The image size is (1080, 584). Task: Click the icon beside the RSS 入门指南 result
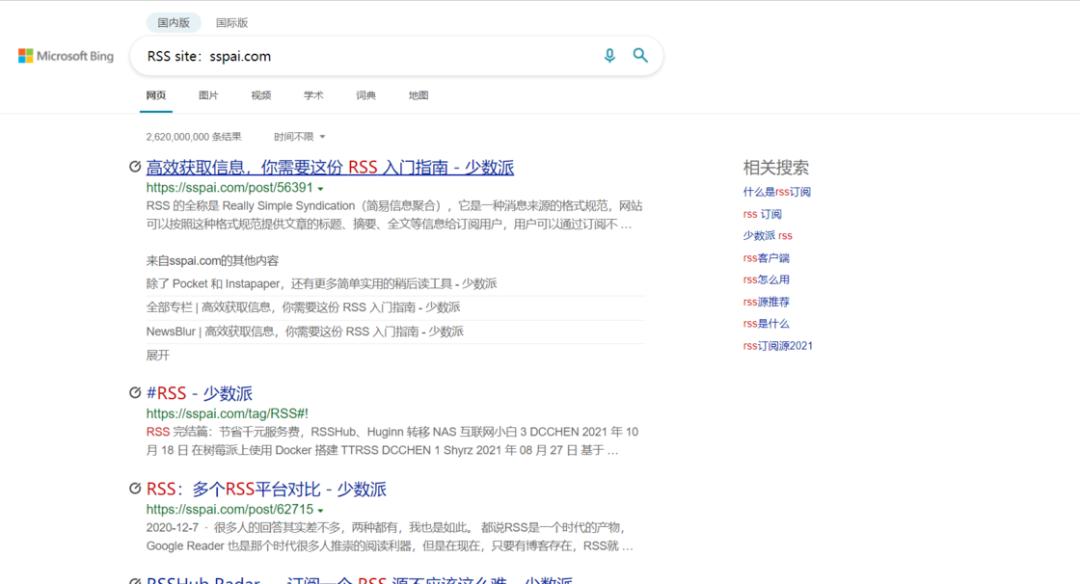135,166
